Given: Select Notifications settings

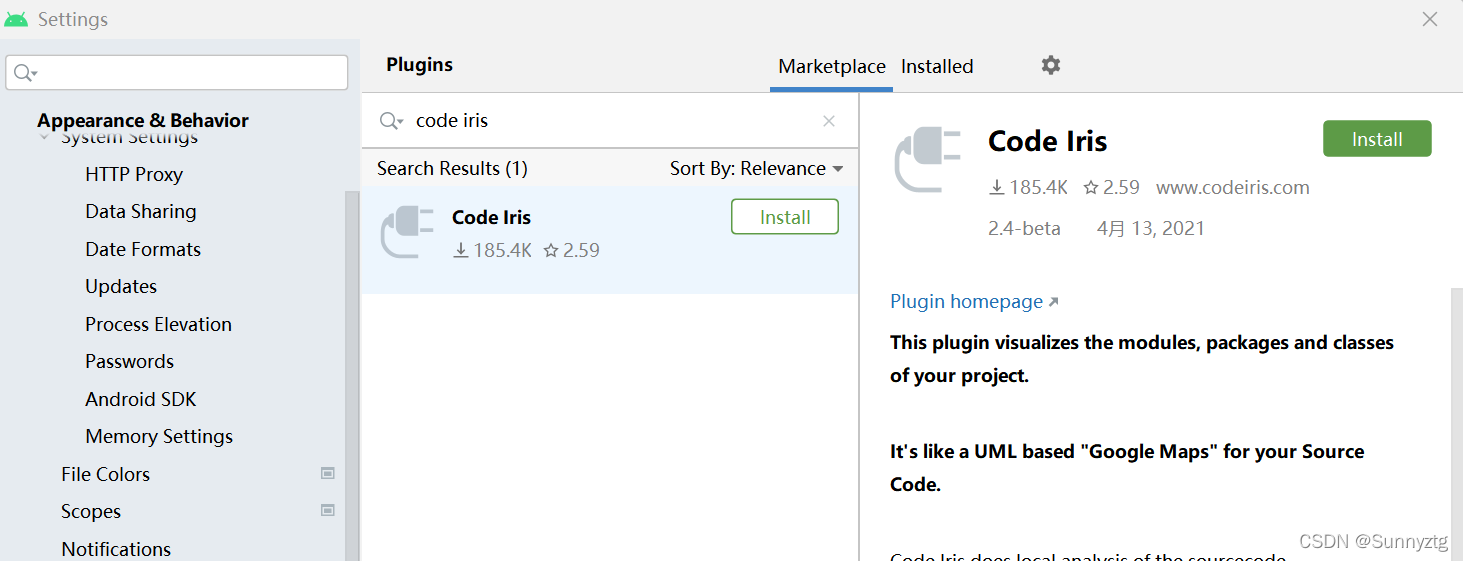Looking at the screenshot, I should point(116,549).
